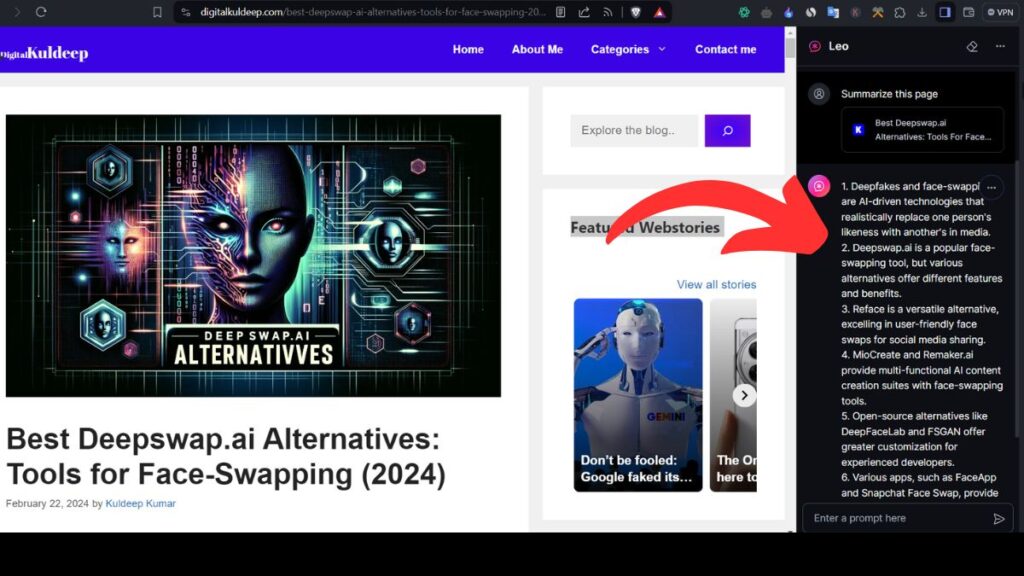1024x576 pixels.
Task: Toggle the bookmark icon left of address bar
Action: [x=157, y=12]
